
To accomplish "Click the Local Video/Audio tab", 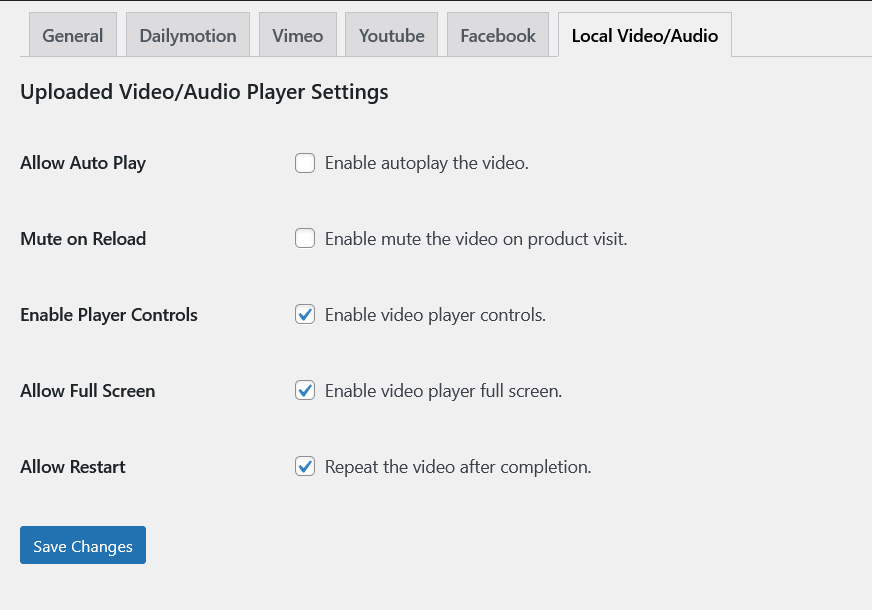I will point(644,35).
